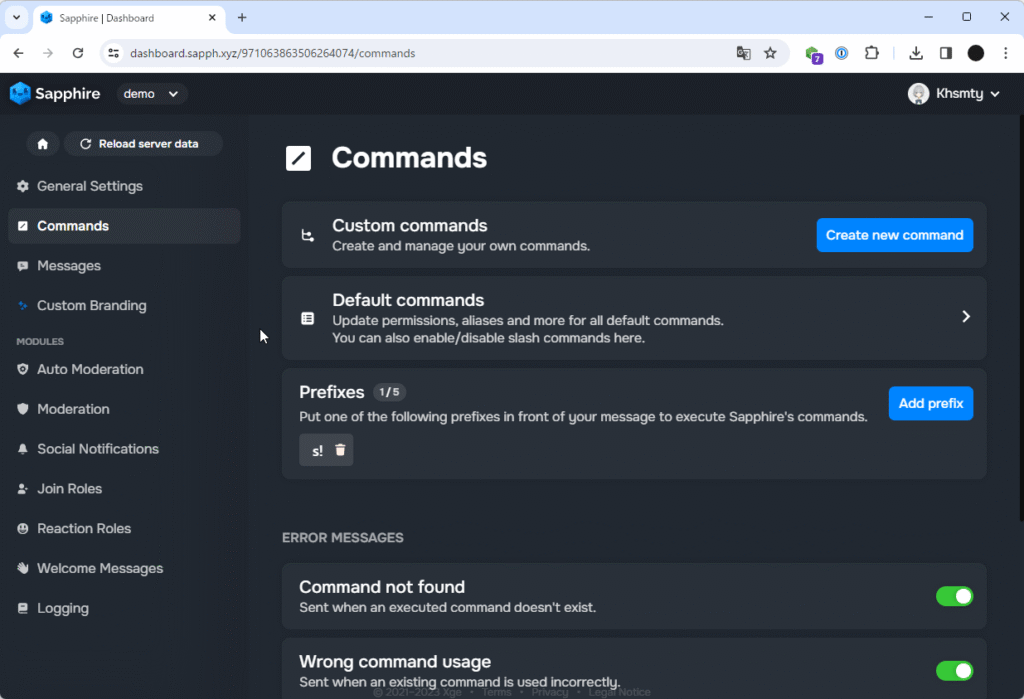
Task: Click the browser profile circle icon
Action: [976, 53]
